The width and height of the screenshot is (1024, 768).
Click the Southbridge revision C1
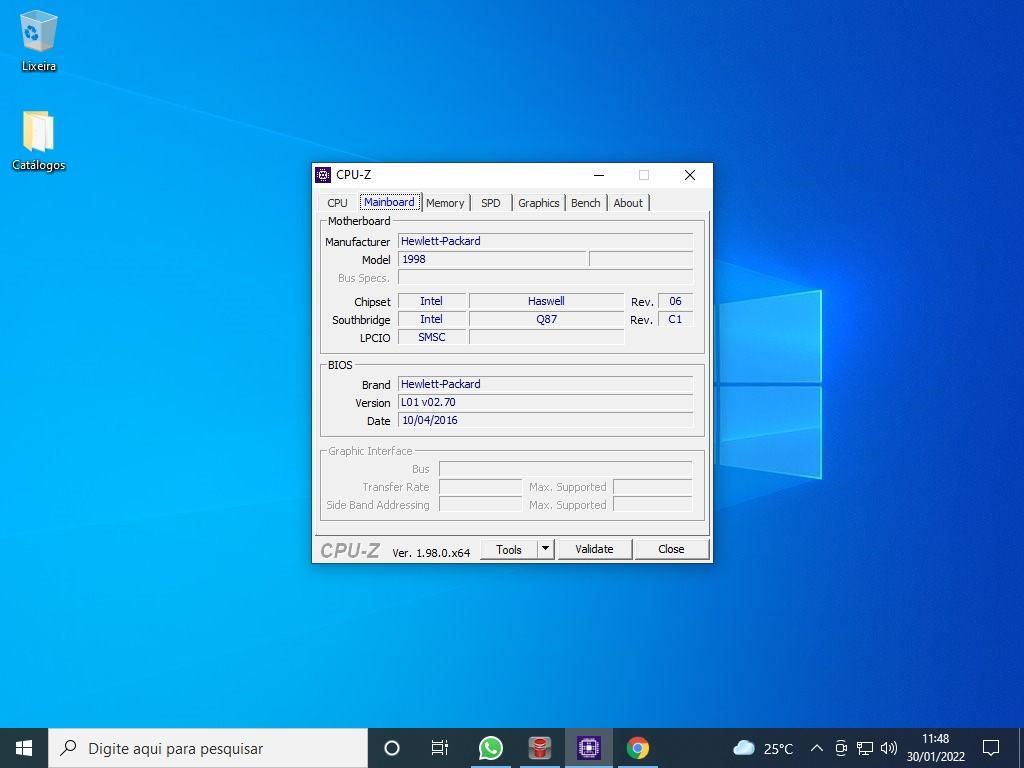(675, 319)
